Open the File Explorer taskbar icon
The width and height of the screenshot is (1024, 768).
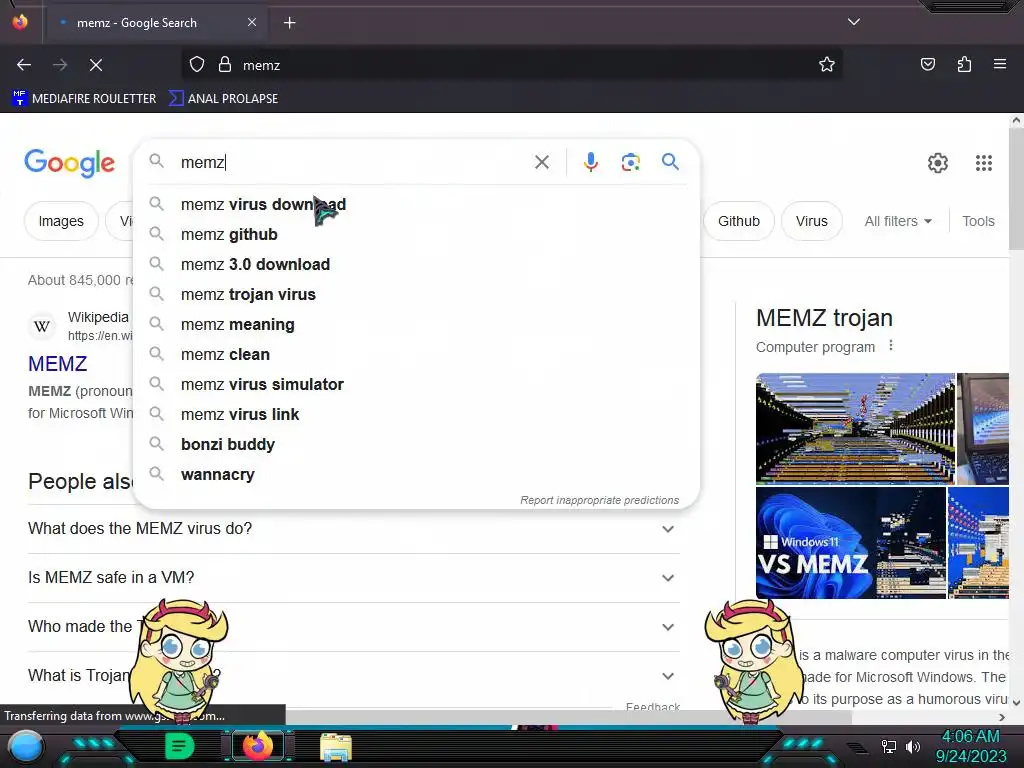(336, 747)
